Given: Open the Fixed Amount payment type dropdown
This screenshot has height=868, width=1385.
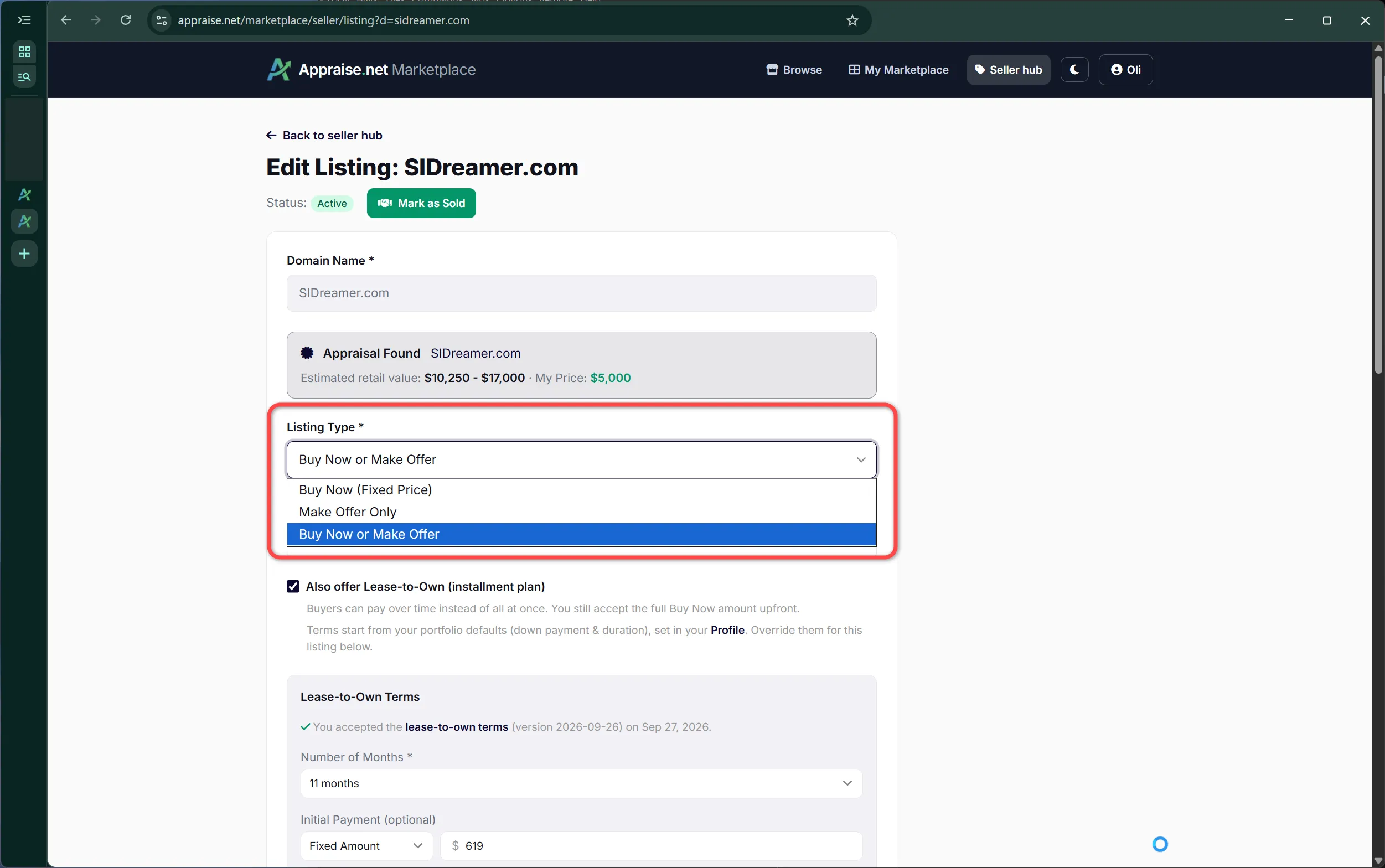Looking at the screenshot, I should pos(366,846).
